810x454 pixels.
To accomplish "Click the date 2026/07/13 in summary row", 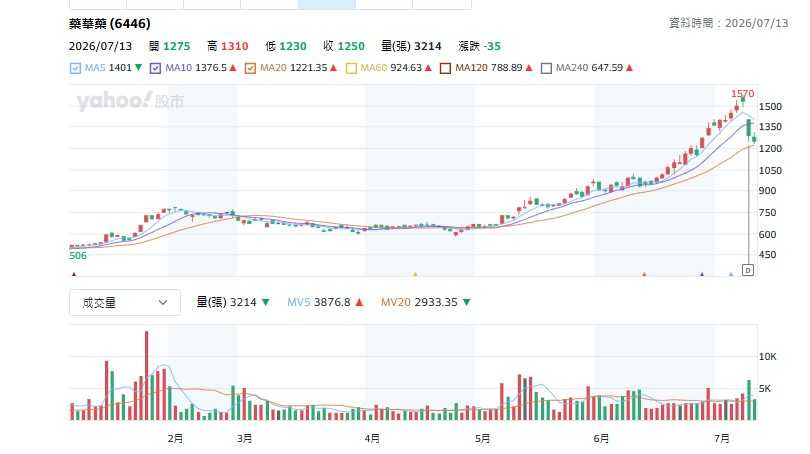I will point(100,46).
